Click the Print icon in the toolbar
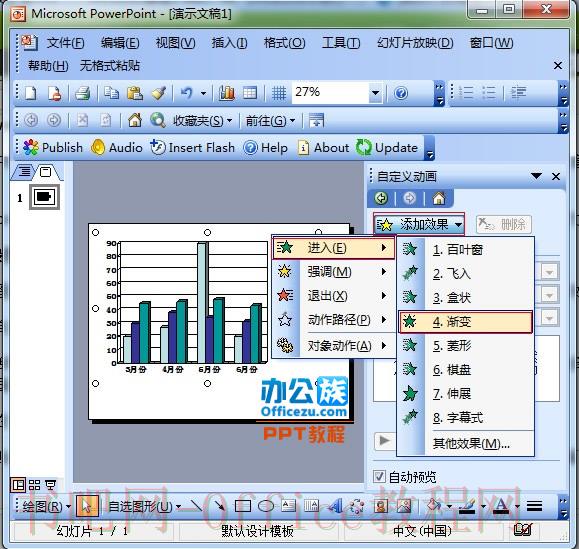Viewport: 579px width, 549px height. [82, 93]
